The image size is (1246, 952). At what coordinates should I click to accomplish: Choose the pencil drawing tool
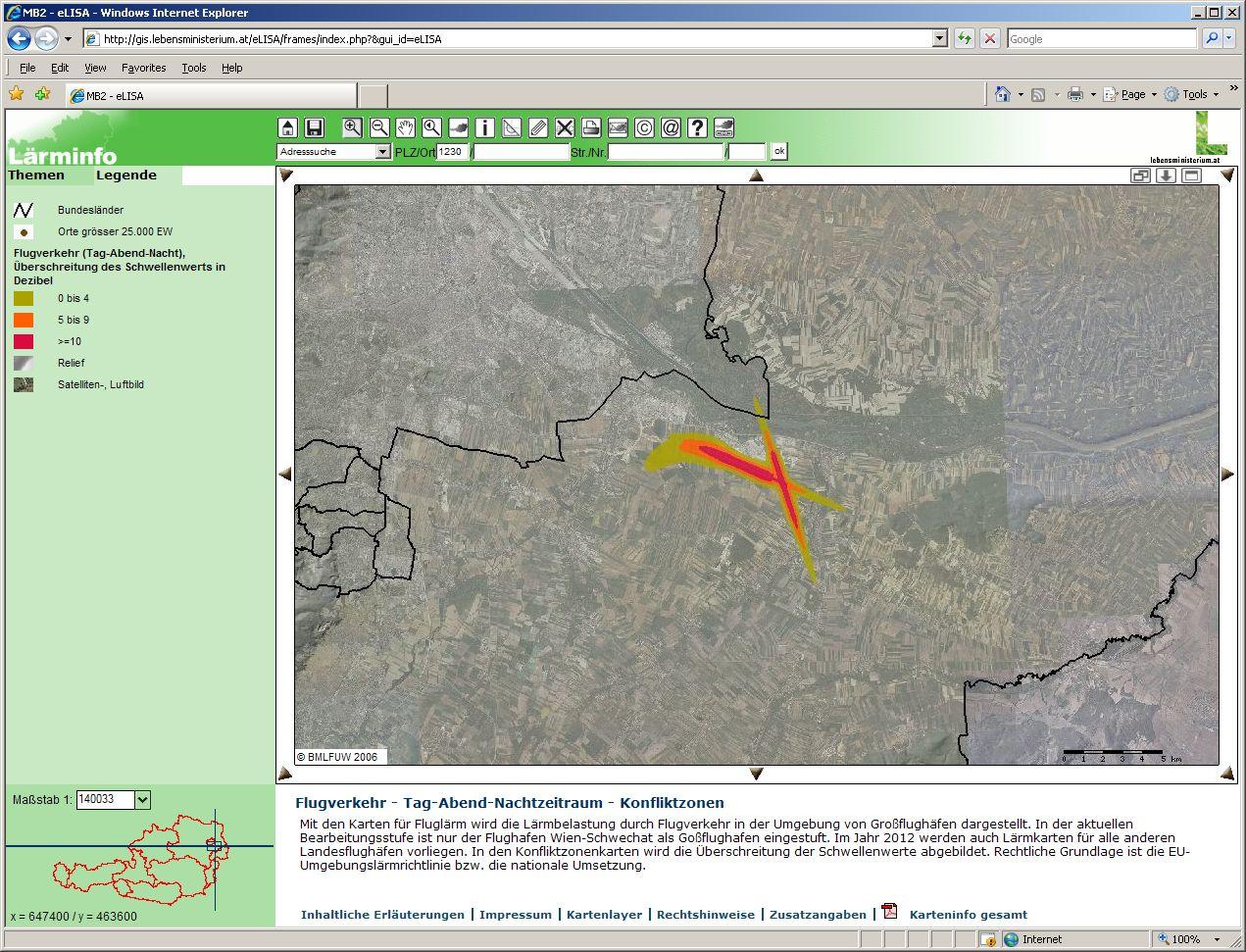coord(538,127)
